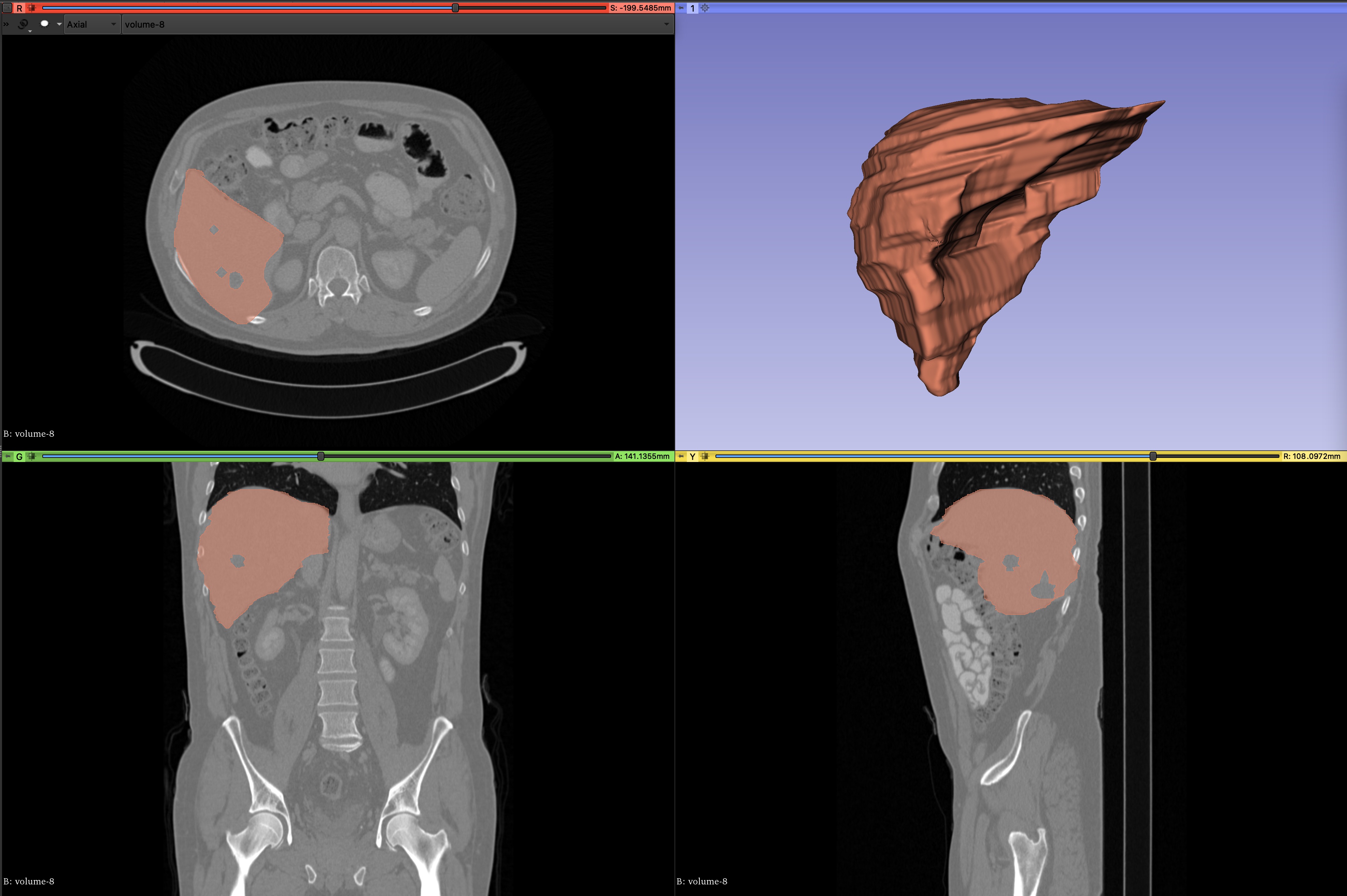Maximize the Yellow sagittal slice view
The height and width of the screenshot is (896, 1347).
705,456
